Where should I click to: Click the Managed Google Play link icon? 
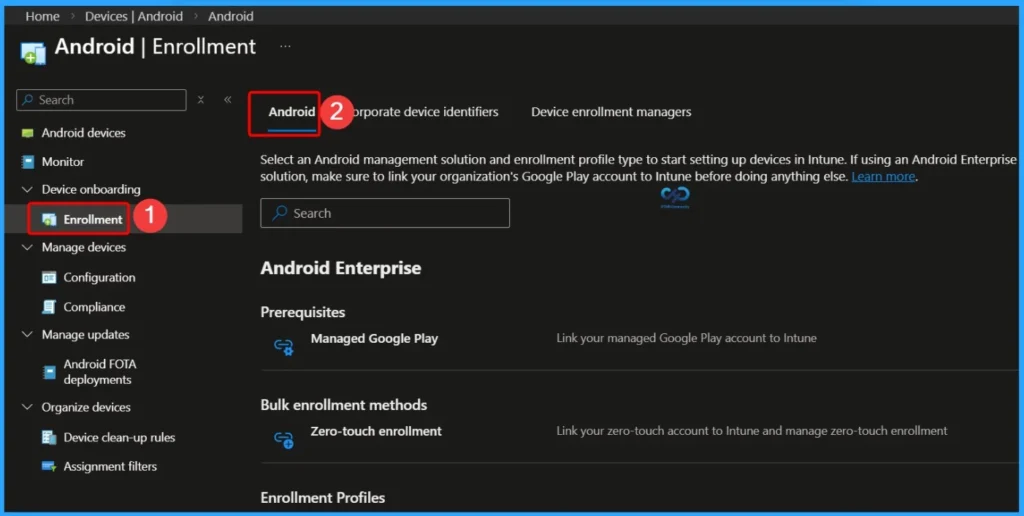click(x=283, y=346)
